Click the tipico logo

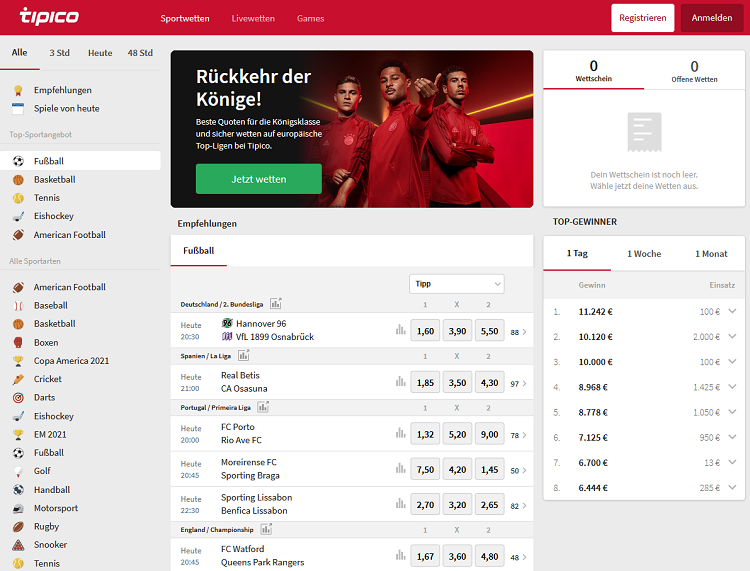49,16
